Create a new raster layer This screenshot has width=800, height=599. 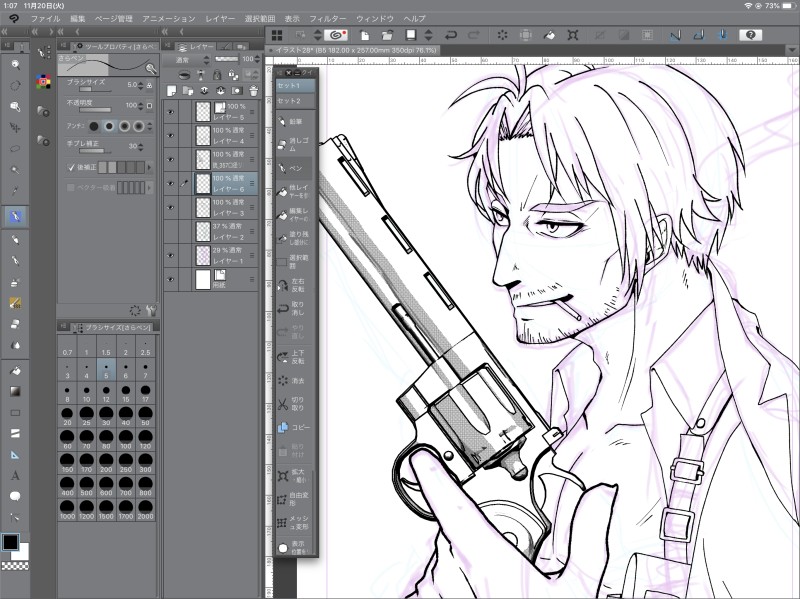coord(172,91)
